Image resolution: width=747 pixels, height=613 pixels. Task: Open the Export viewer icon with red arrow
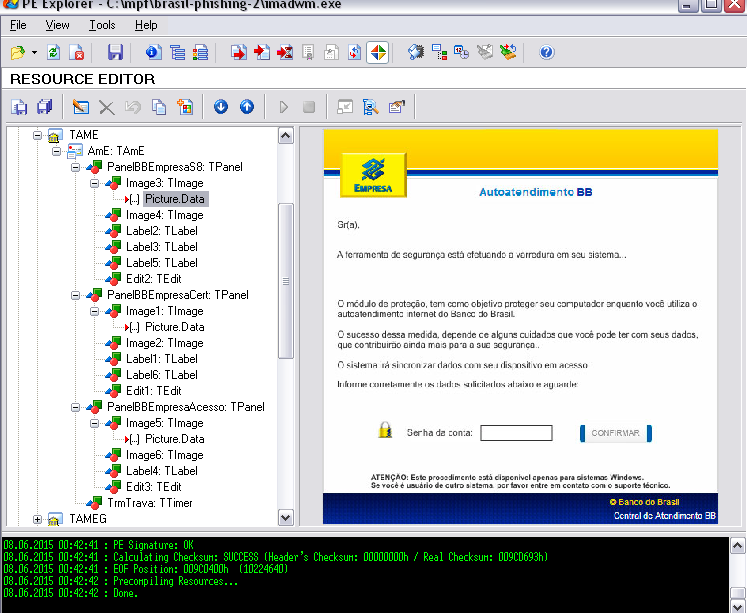click(239, 52)
